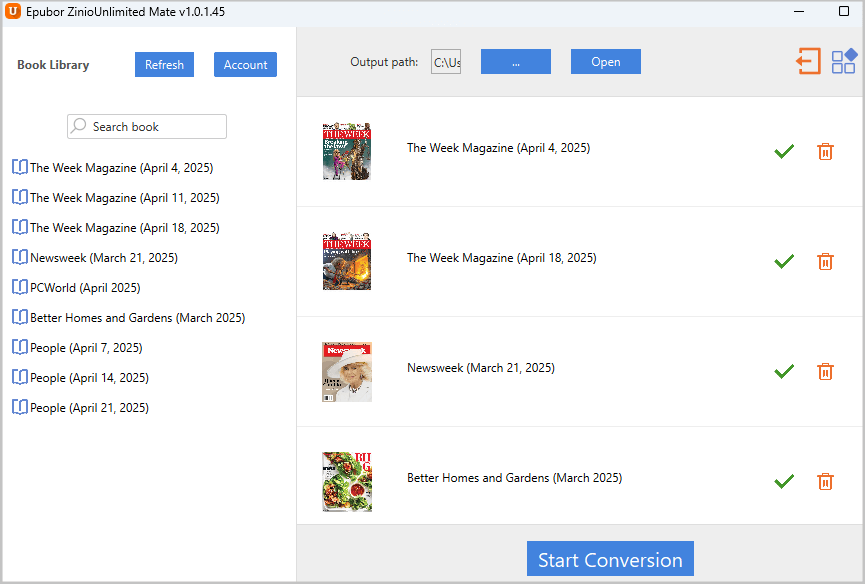The image size is (865, 584).
Task: Click the output path text field
Action: pyautogui.click(x=446, y=62)
